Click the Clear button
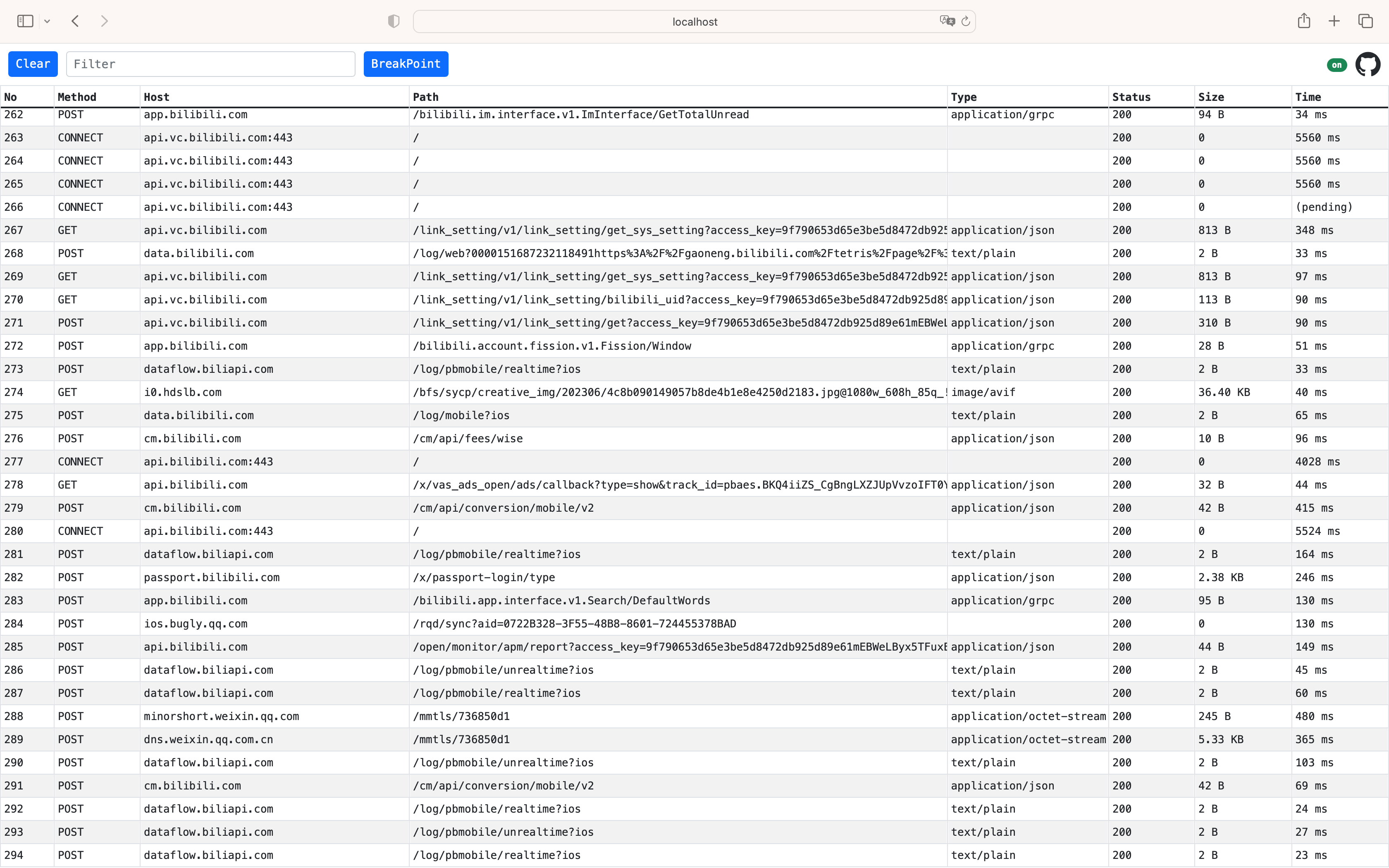 tap(33, 64)
